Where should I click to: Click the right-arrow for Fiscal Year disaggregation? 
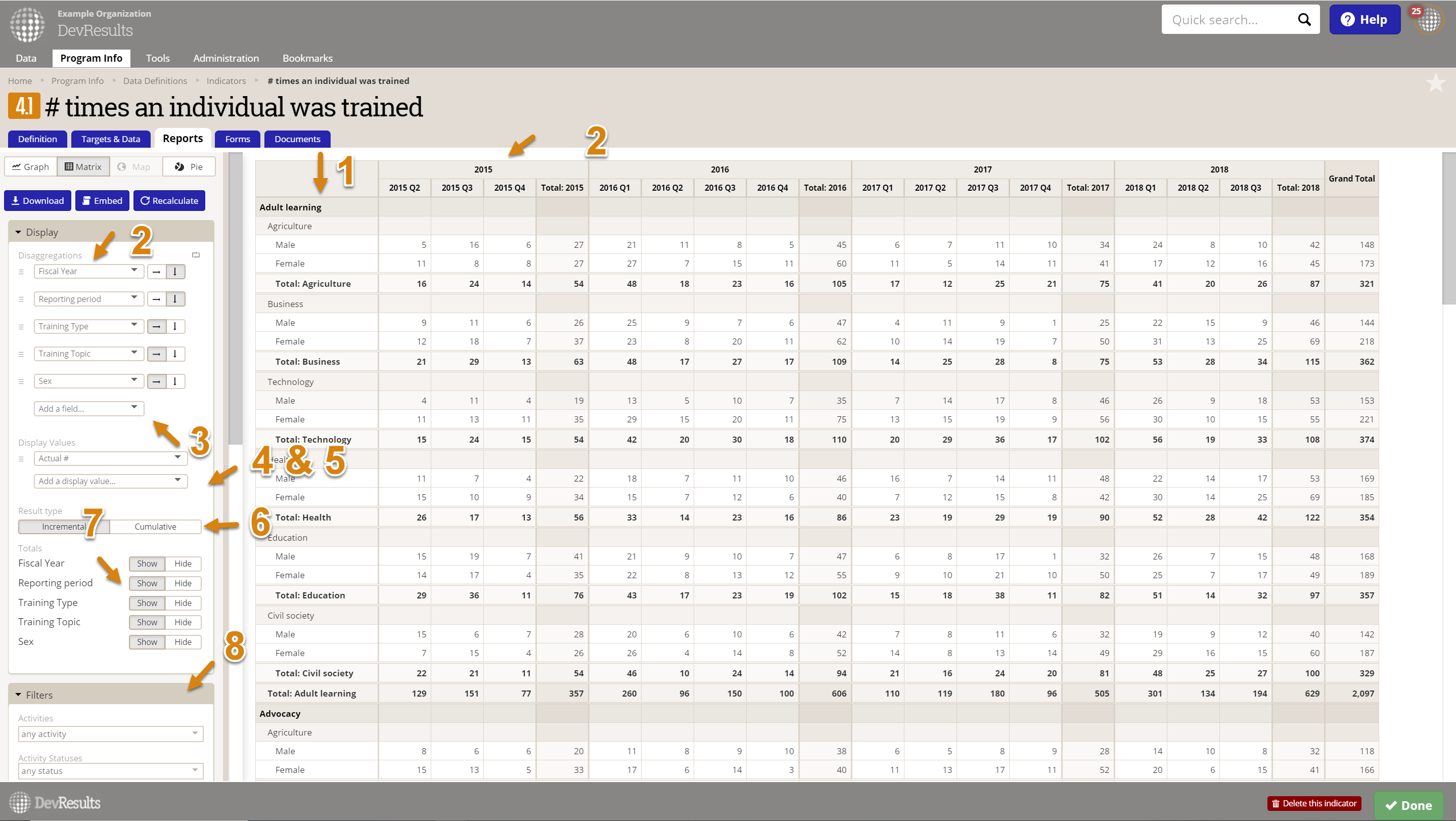pyautogui.click(x=157, y=272)
